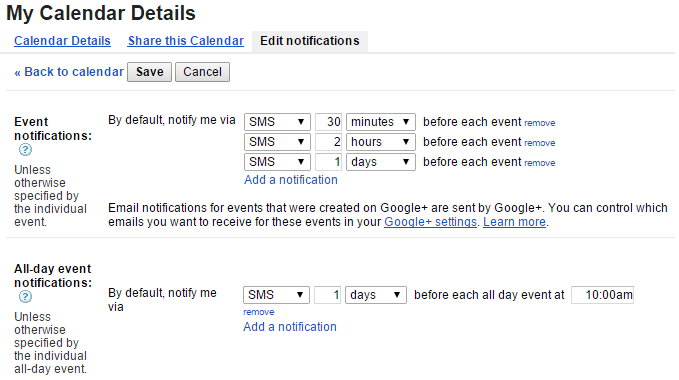Select the Edit notifications tab
The width and height of the screenshot is (679, 380).
coord(310,41)
